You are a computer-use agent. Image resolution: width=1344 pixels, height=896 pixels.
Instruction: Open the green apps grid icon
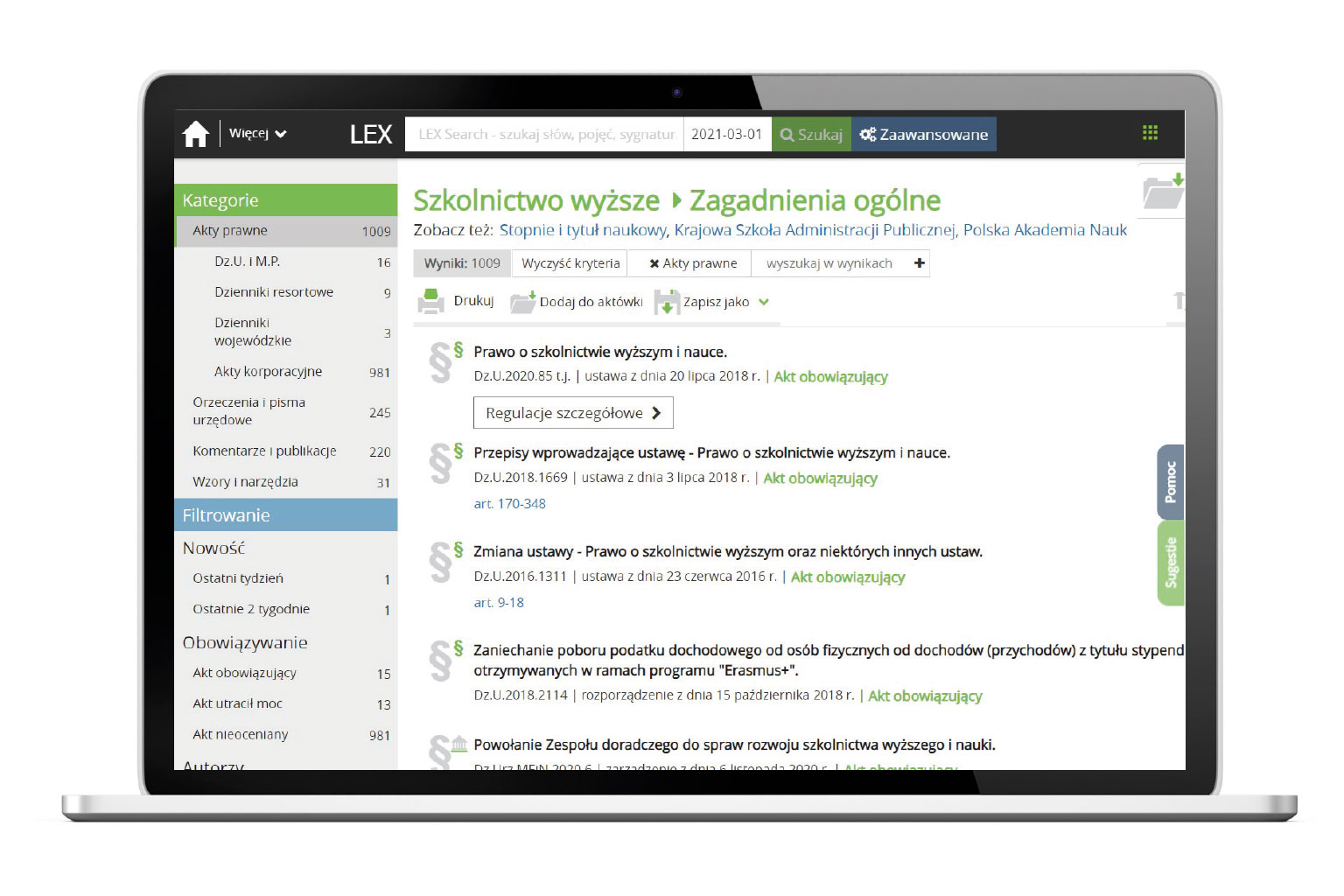point(1150,133)
